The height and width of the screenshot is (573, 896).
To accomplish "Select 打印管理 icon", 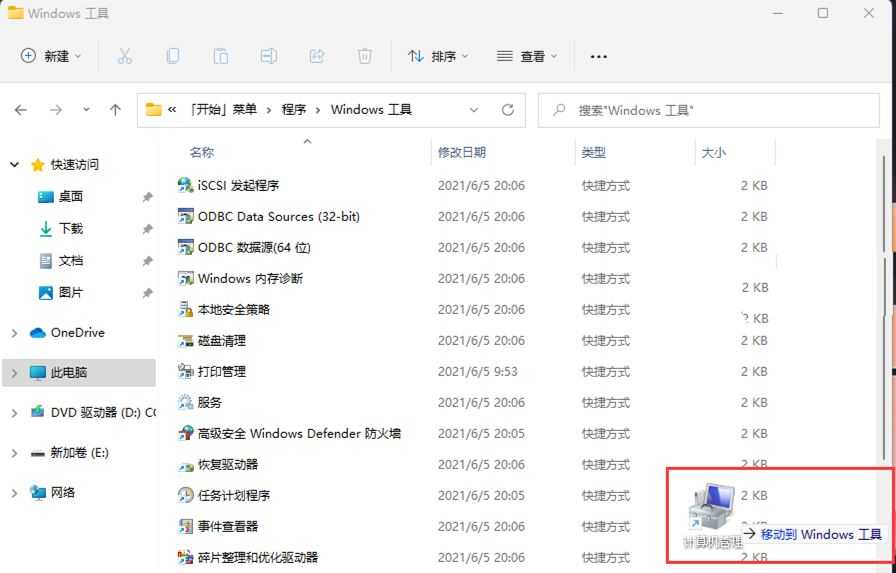I will pyautogui.click(x=186, y=371).
